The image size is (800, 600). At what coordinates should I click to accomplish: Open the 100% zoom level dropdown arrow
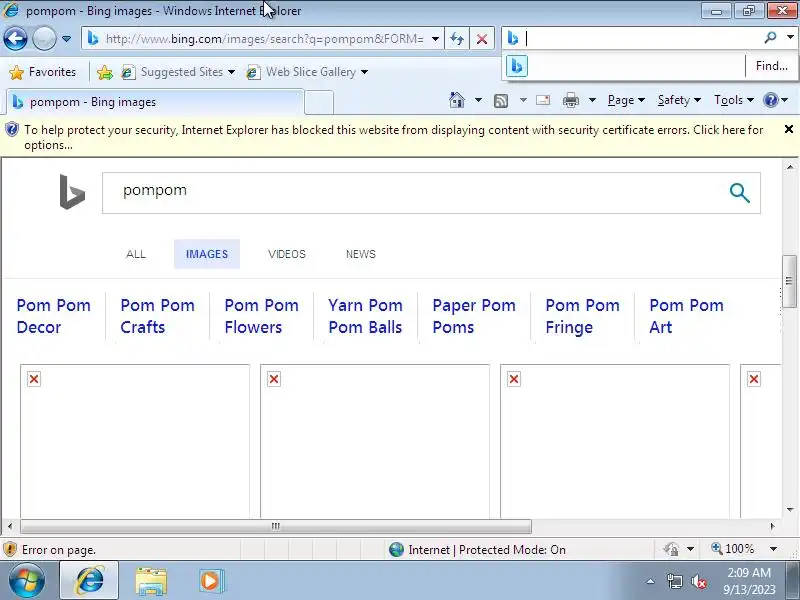(773, 549)
